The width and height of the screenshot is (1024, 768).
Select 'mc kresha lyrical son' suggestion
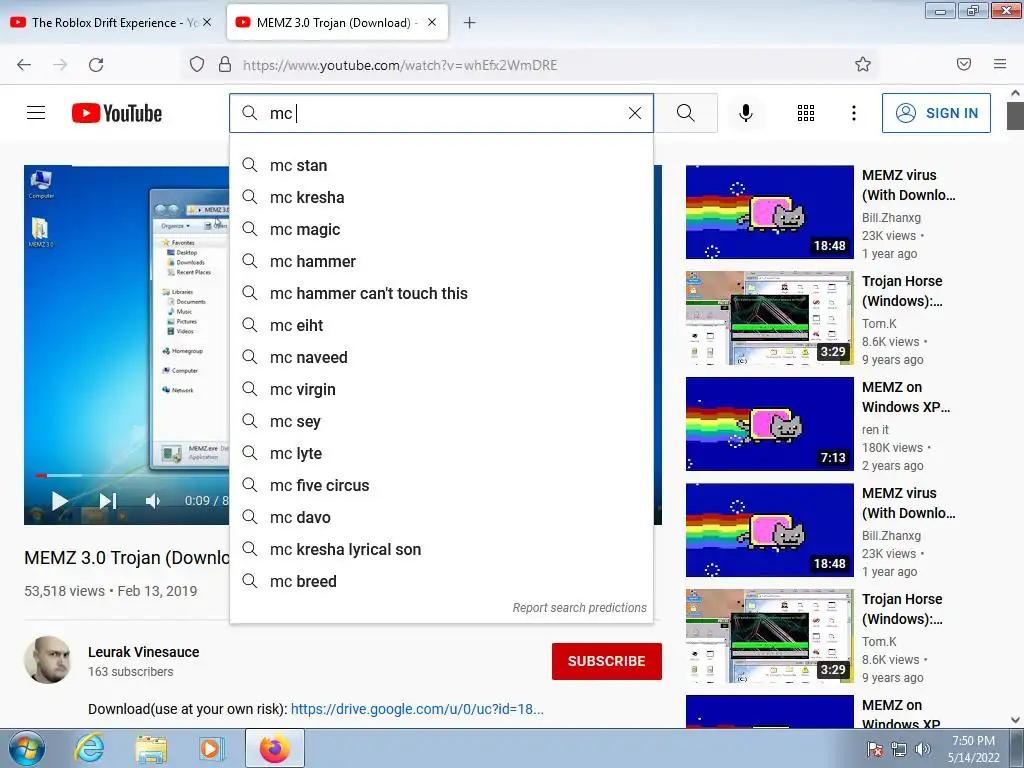click(441, 549)
